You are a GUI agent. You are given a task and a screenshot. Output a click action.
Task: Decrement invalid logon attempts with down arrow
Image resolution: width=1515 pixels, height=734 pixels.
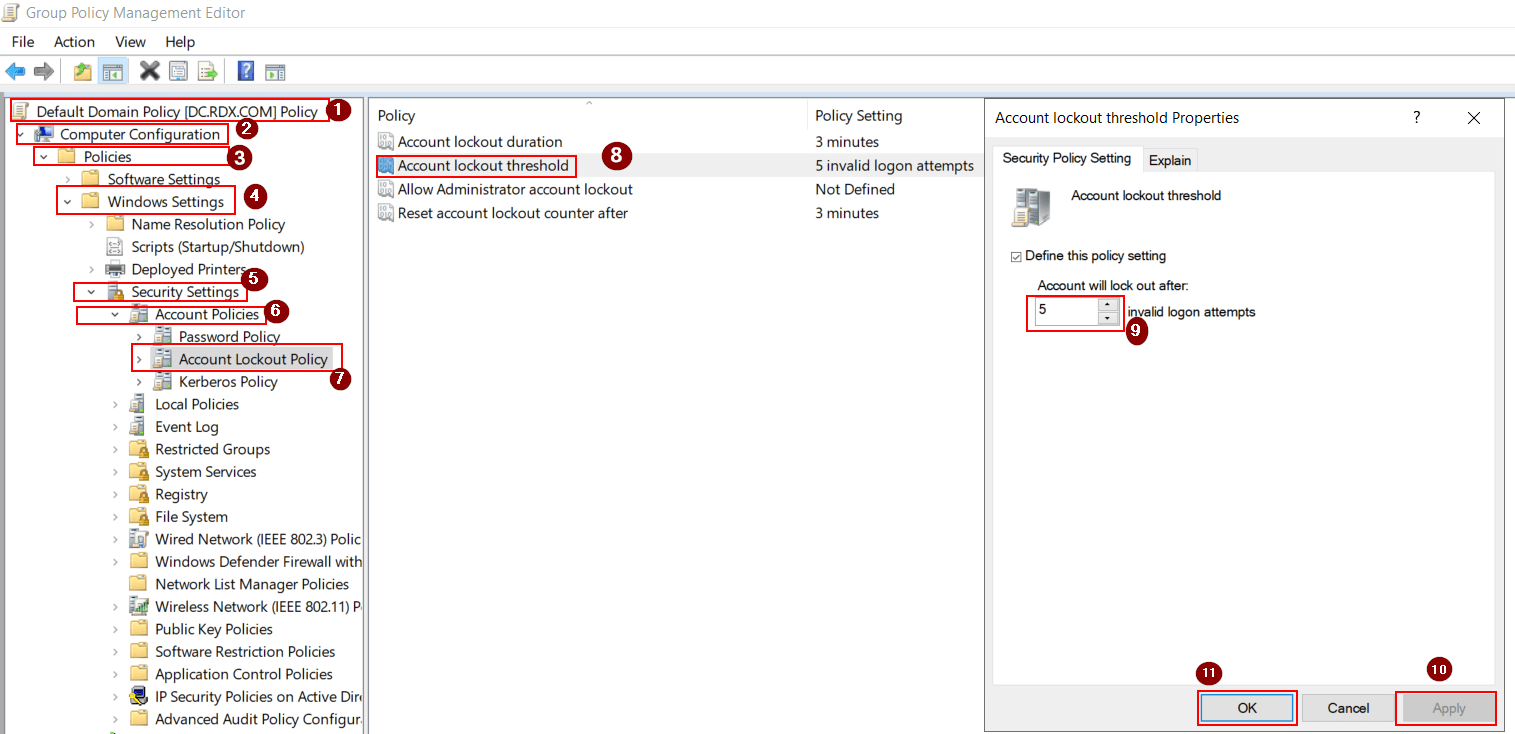(x=1106, y=317)
